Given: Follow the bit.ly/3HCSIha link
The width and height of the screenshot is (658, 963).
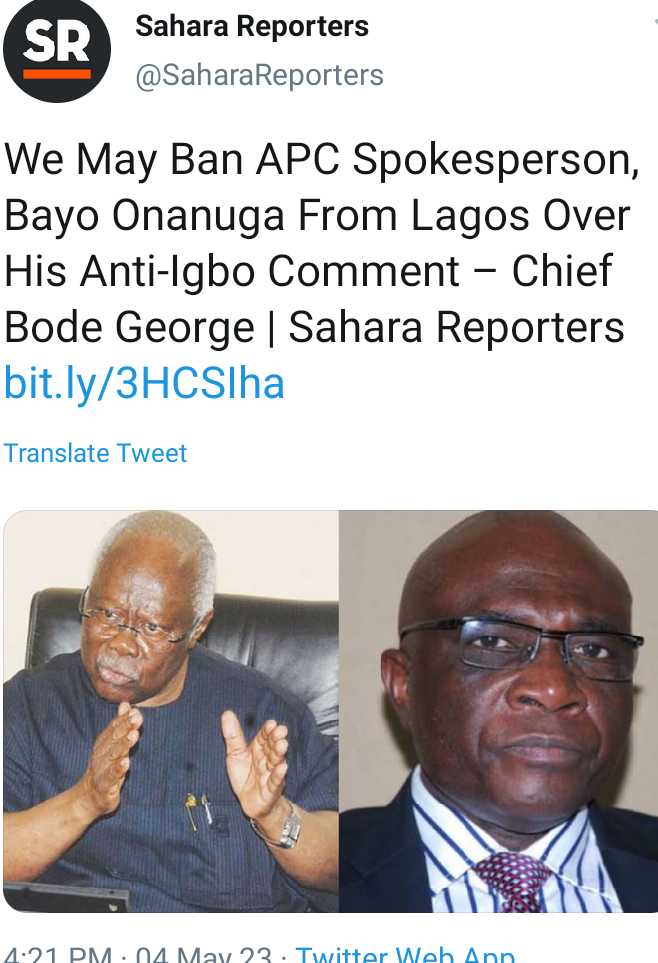Looking at the screenshot, I should click(x=144, y=383).
